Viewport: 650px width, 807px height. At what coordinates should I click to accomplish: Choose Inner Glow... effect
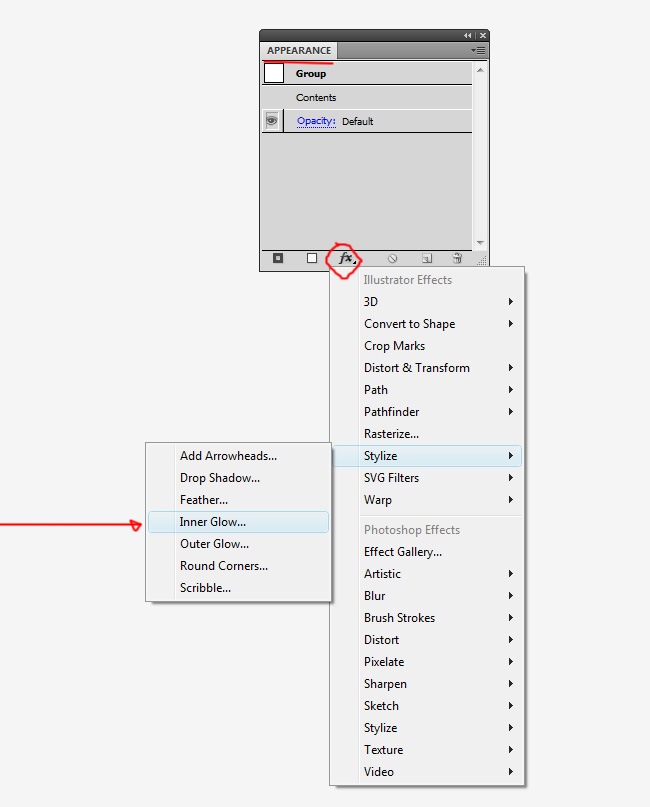point(238,522)
